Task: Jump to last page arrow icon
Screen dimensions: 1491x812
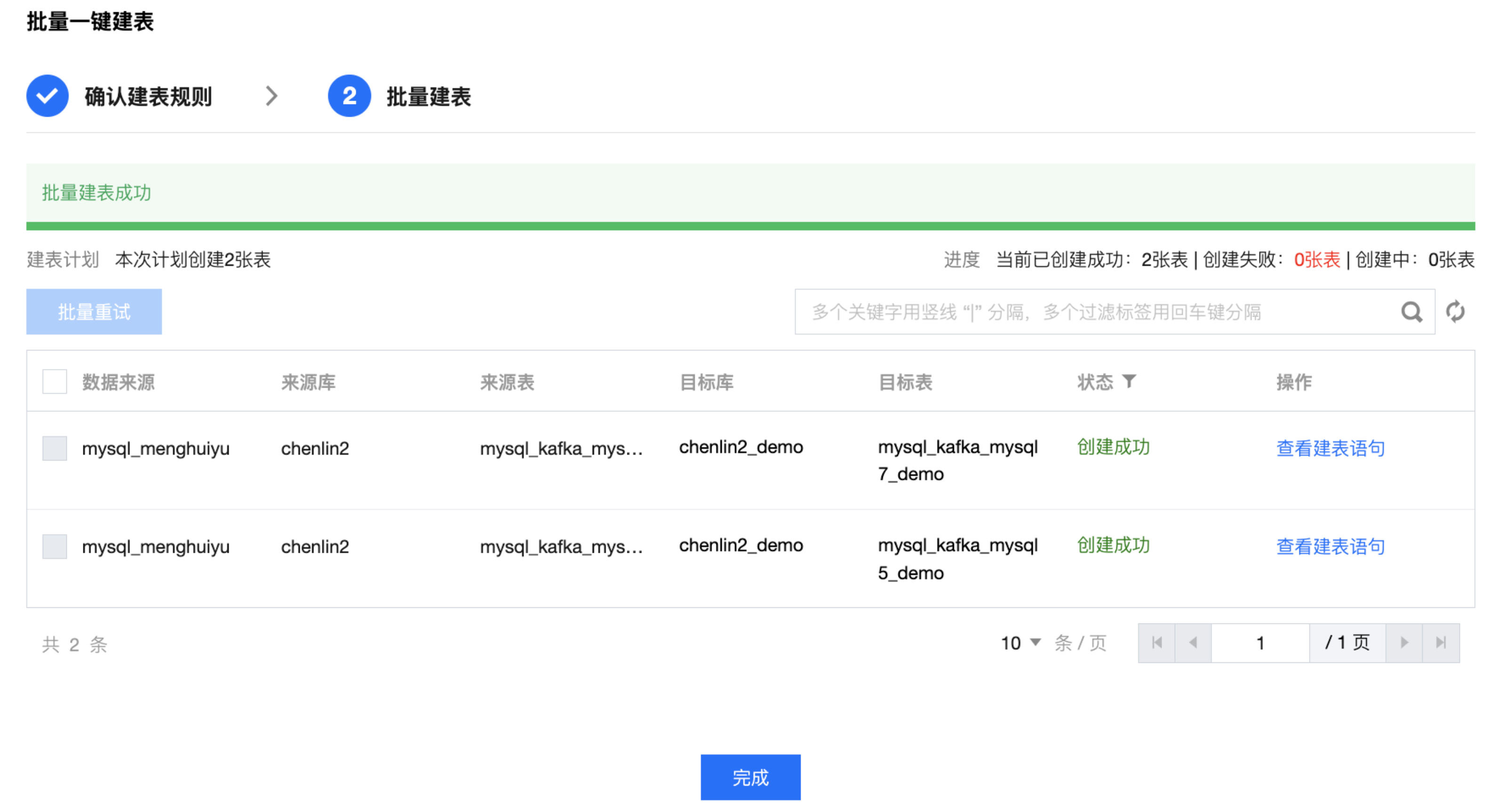Action: point(1441,643)
